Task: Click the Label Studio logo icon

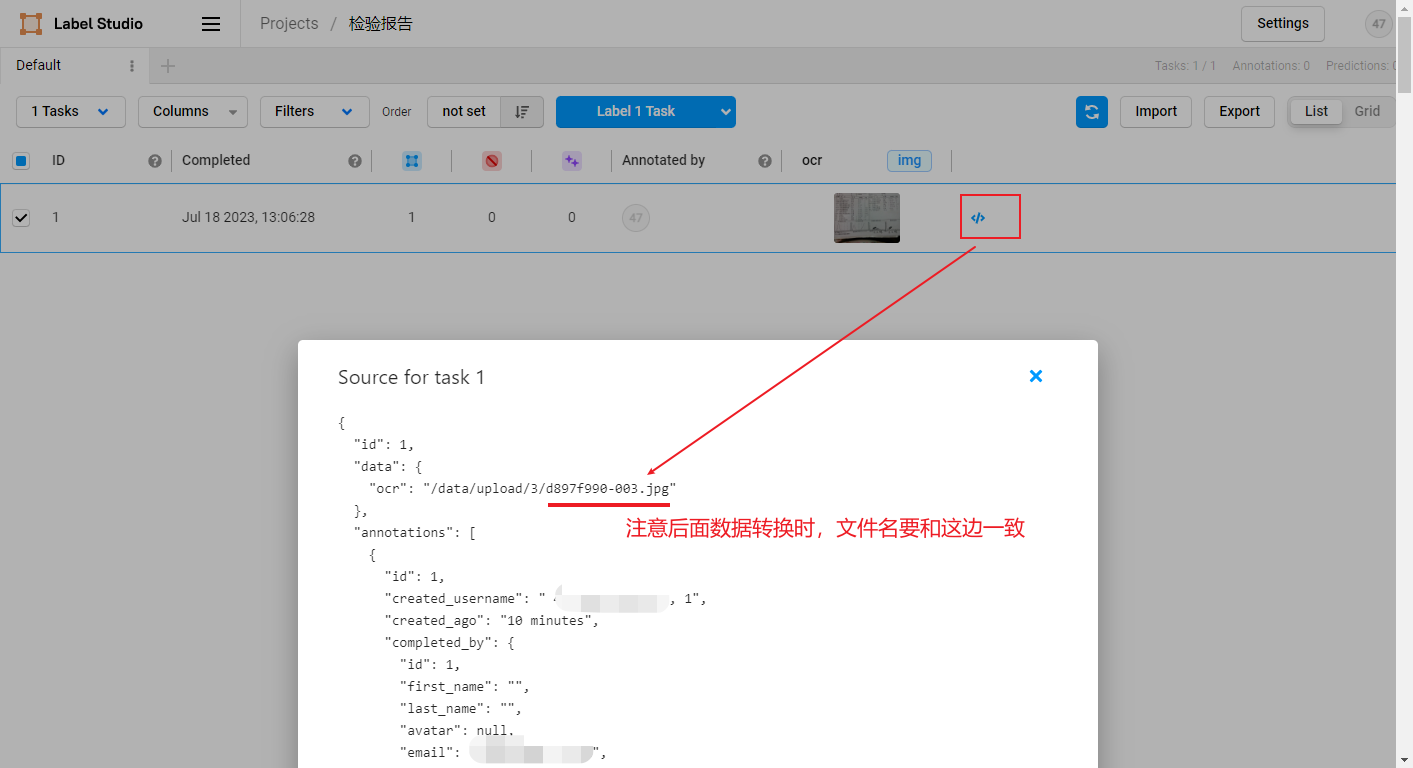Action: (x=31, y=24)
